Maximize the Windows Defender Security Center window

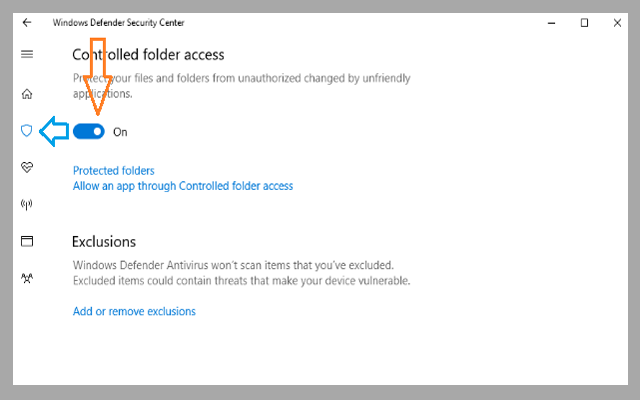coord(584,22)
